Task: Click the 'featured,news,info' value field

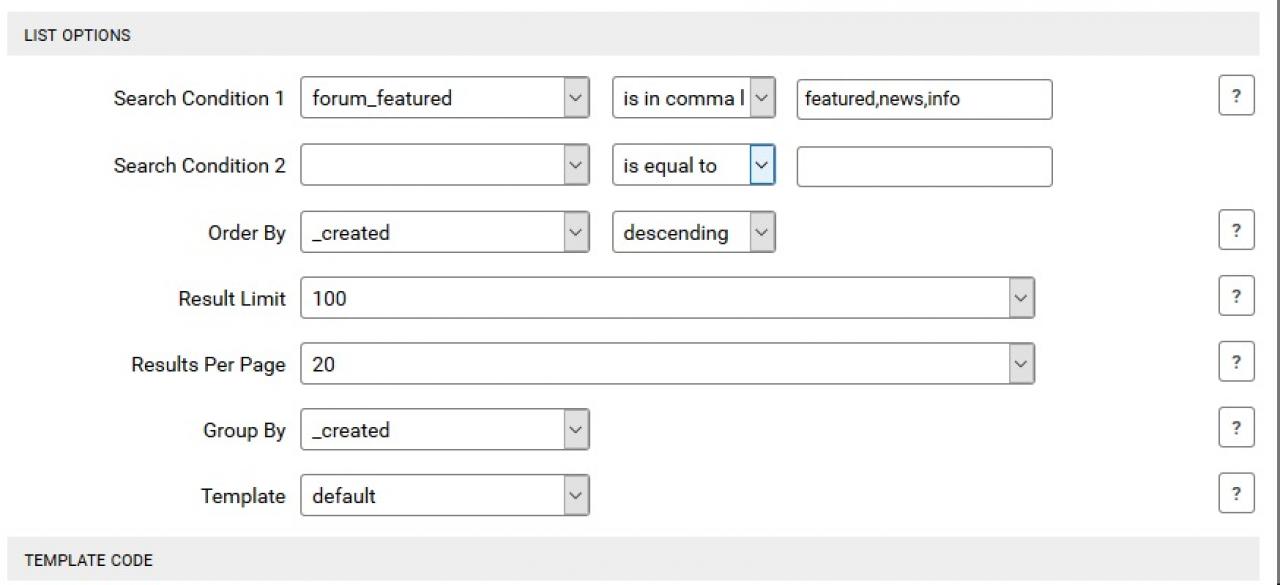Action: (924, 99)
